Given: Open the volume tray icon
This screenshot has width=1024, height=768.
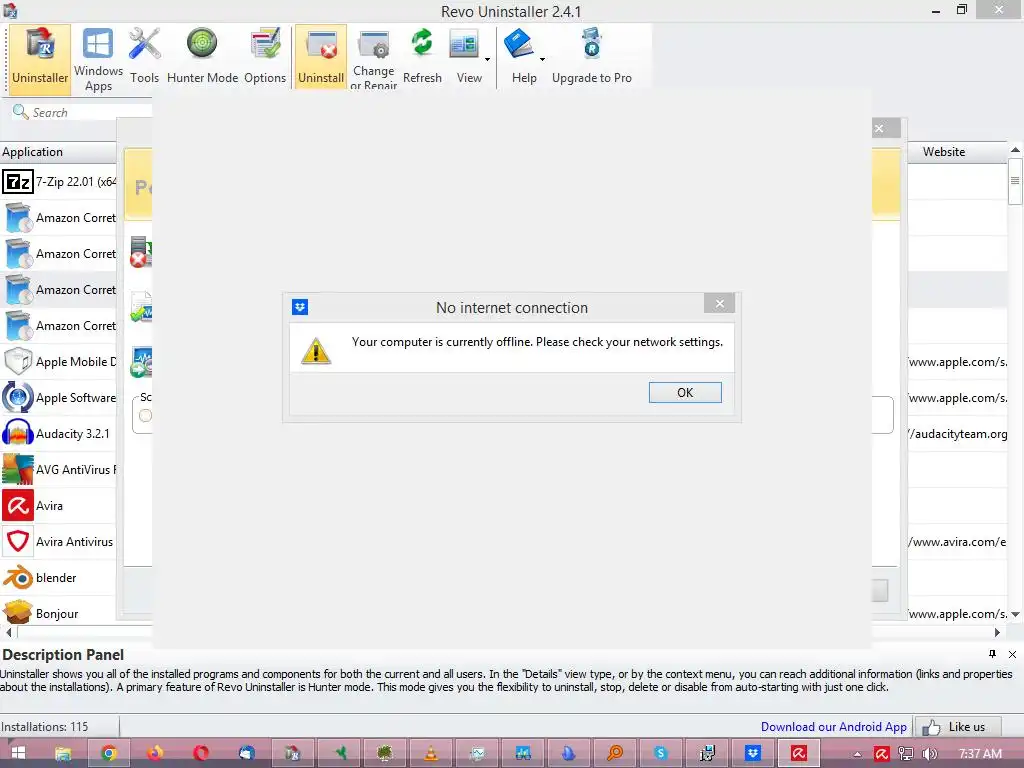Looking at the screenshot, I should [929, 754].
